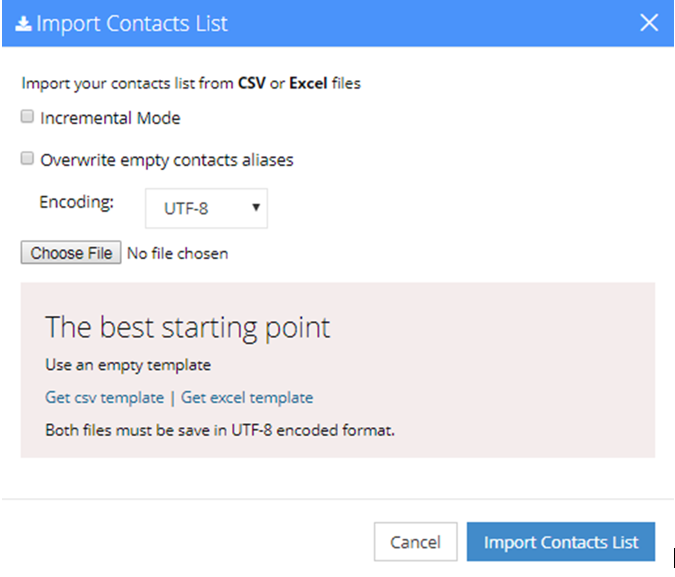Click the 'No file chosen' text
Image resolution: width=675 pixels, height=577 pixels.
177,253
